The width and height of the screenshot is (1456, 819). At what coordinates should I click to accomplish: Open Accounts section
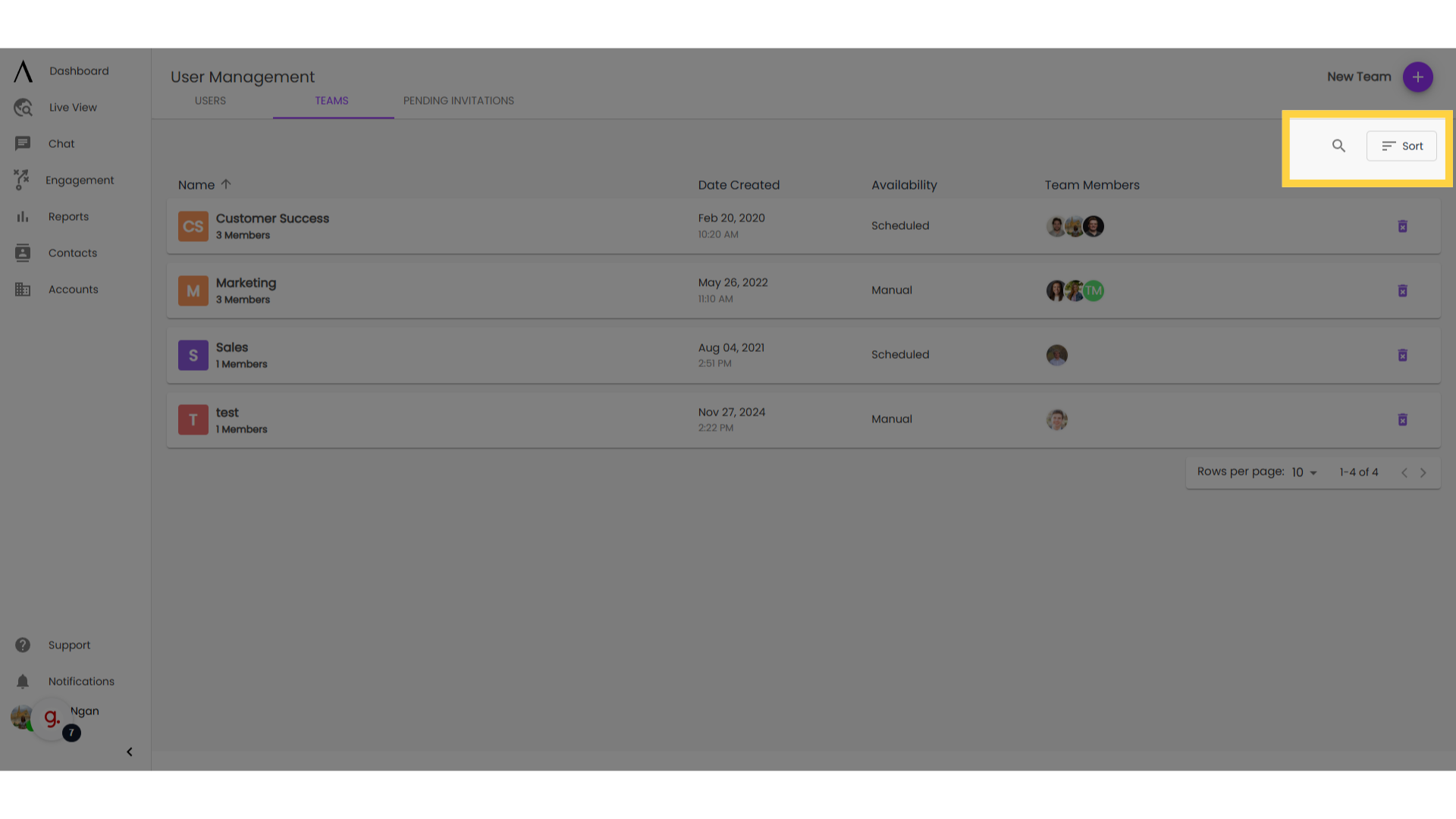click(x=73, y=289)
